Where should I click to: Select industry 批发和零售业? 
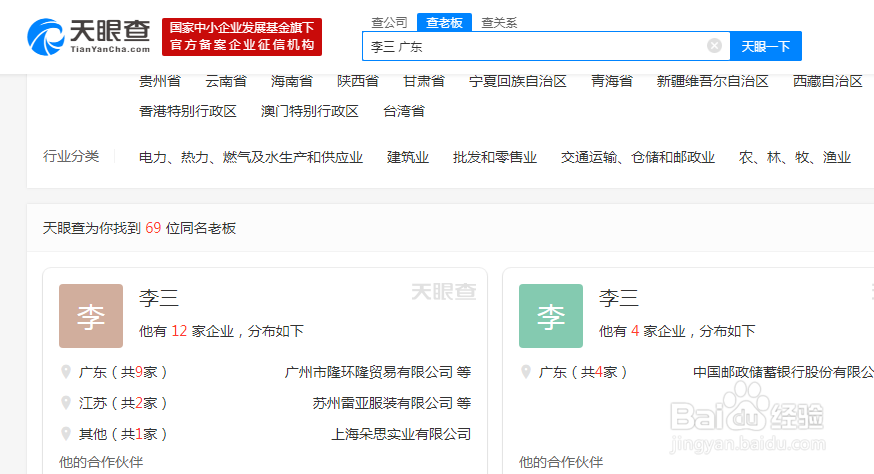[495, 157]
